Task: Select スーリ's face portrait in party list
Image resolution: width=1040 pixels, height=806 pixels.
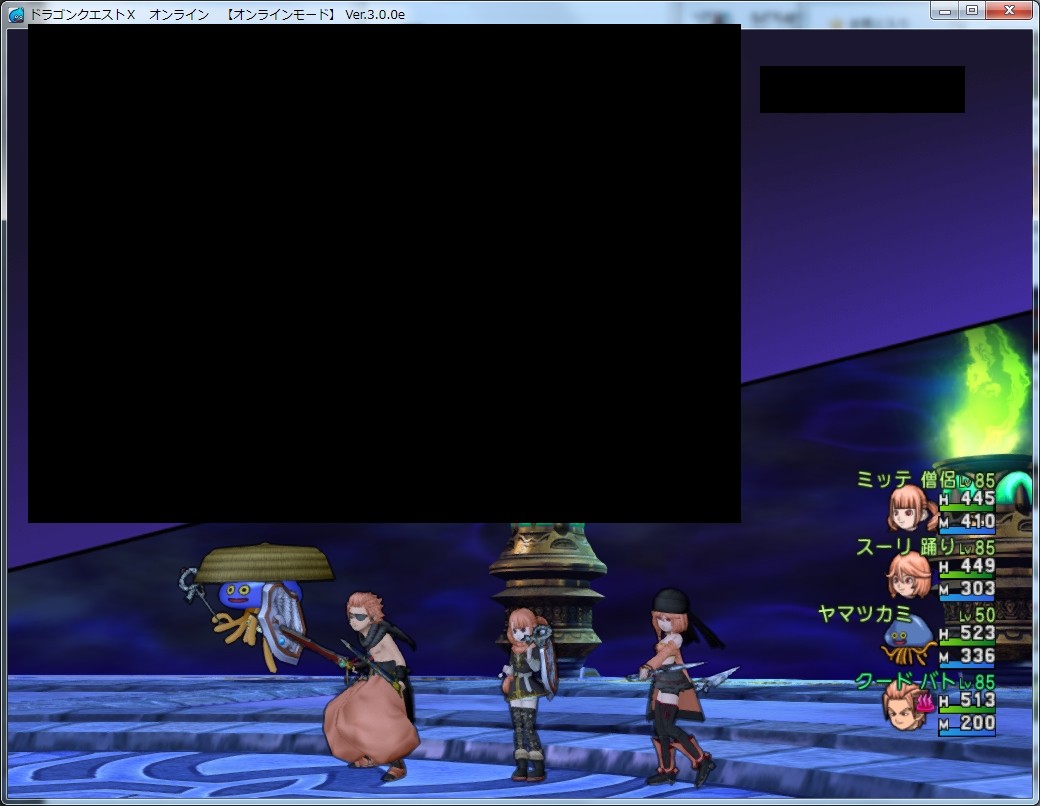Action: coord(909,576)
